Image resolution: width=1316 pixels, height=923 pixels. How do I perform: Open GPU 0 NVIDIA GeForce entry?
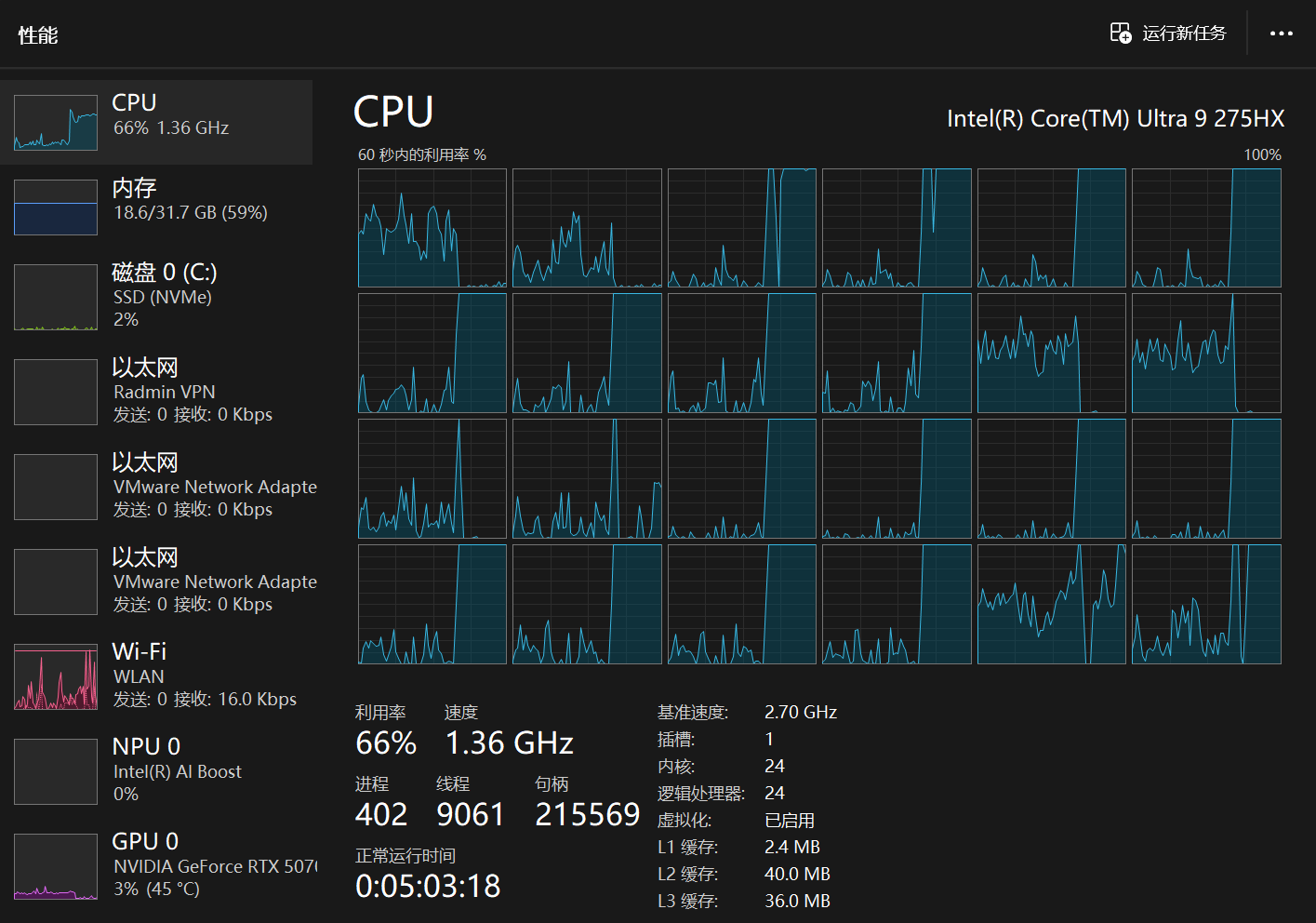[x=214, y=865]
